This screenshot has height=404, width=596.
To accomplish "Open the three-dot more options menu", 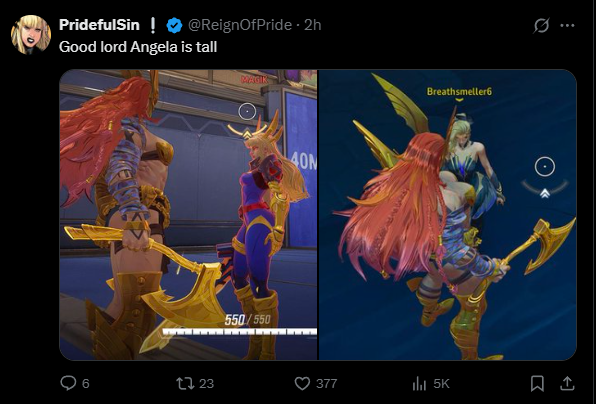I will (x=567, y=25).
